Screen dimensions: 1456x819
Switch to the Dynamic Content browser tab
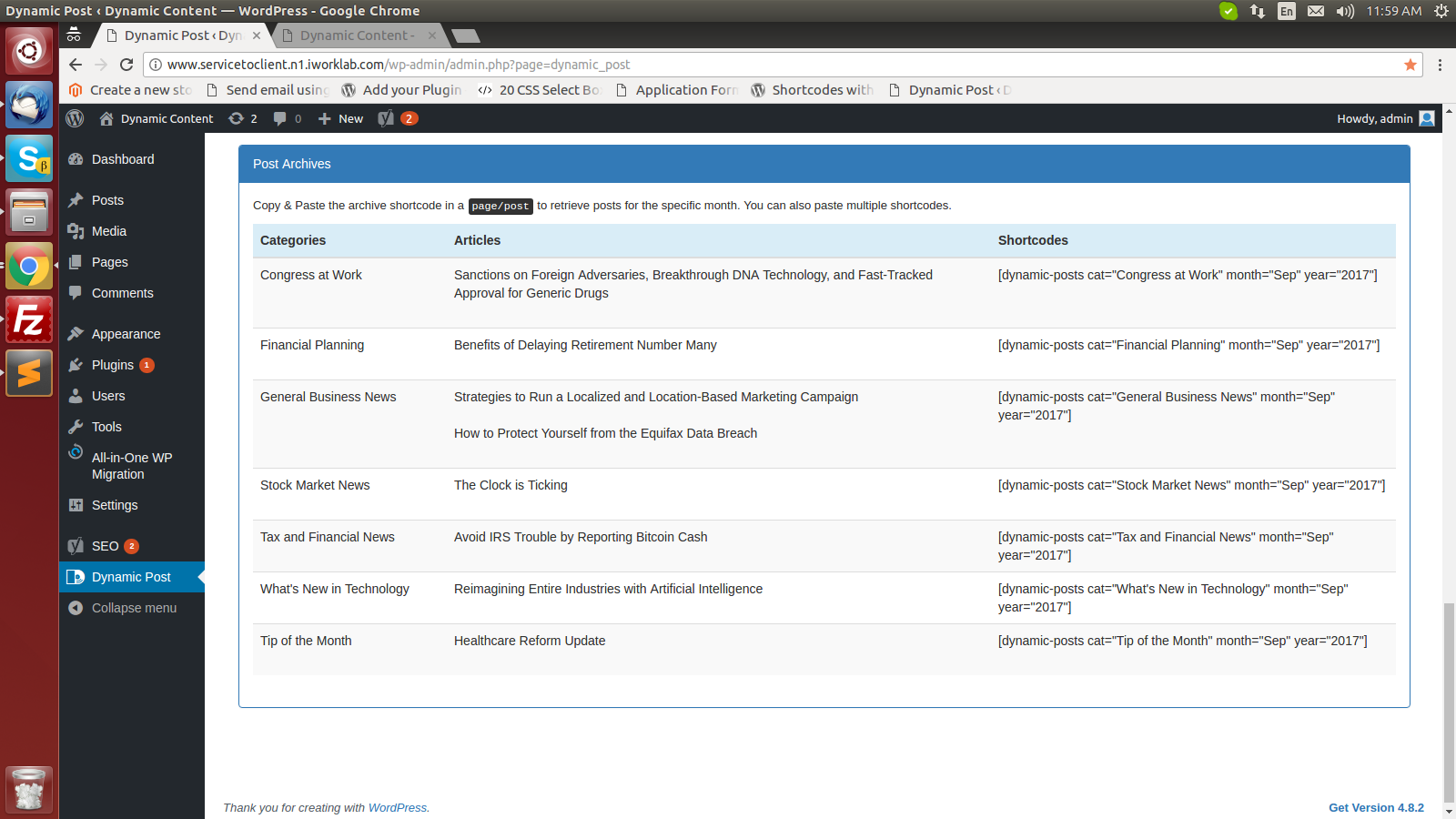(x=355, y=35)
